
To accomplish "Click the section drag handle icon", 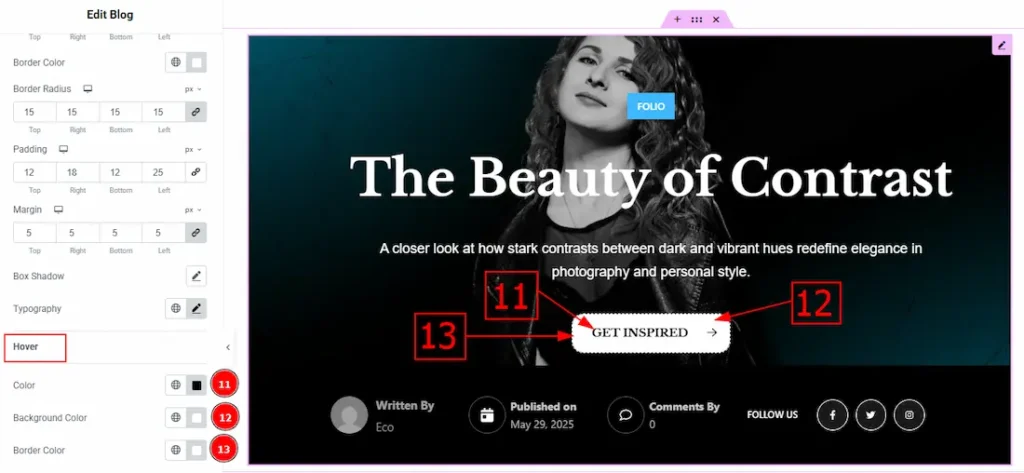I will [x=697, y=20].
